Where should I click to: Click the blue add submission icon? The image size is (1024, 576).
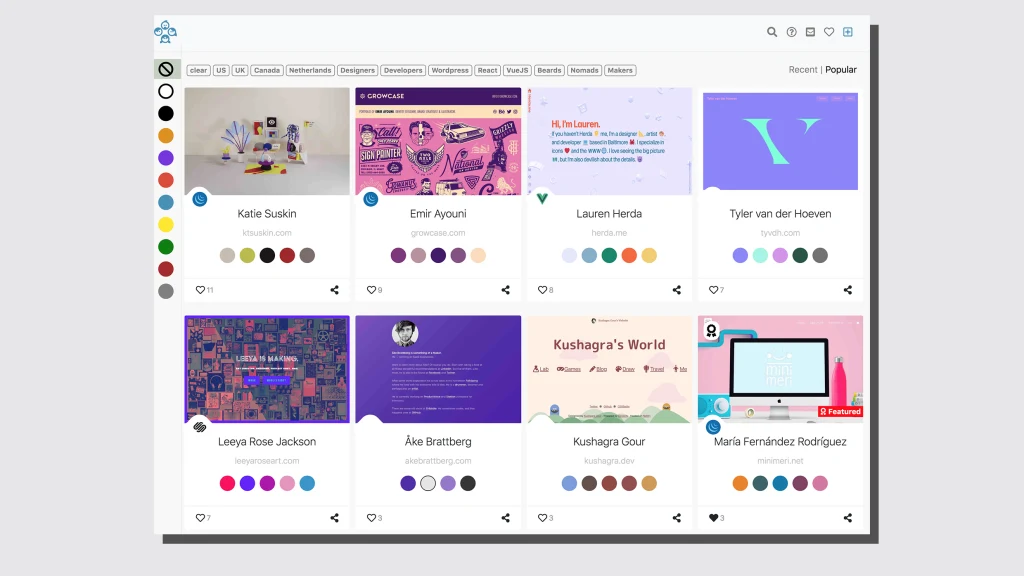point(848,31)
